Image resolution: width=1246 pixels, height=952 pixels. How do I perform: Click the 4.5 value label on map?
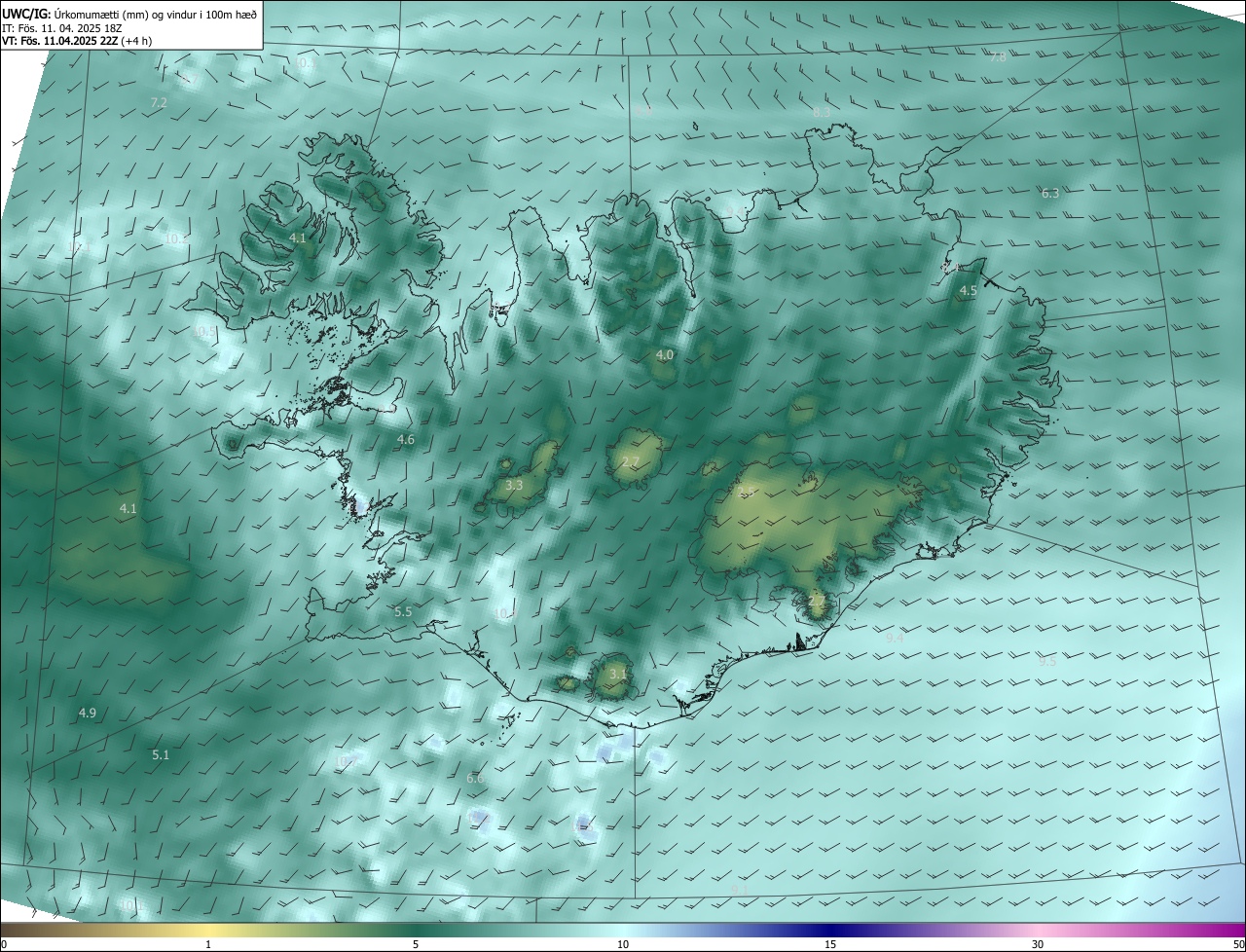[x=968, y=291]
